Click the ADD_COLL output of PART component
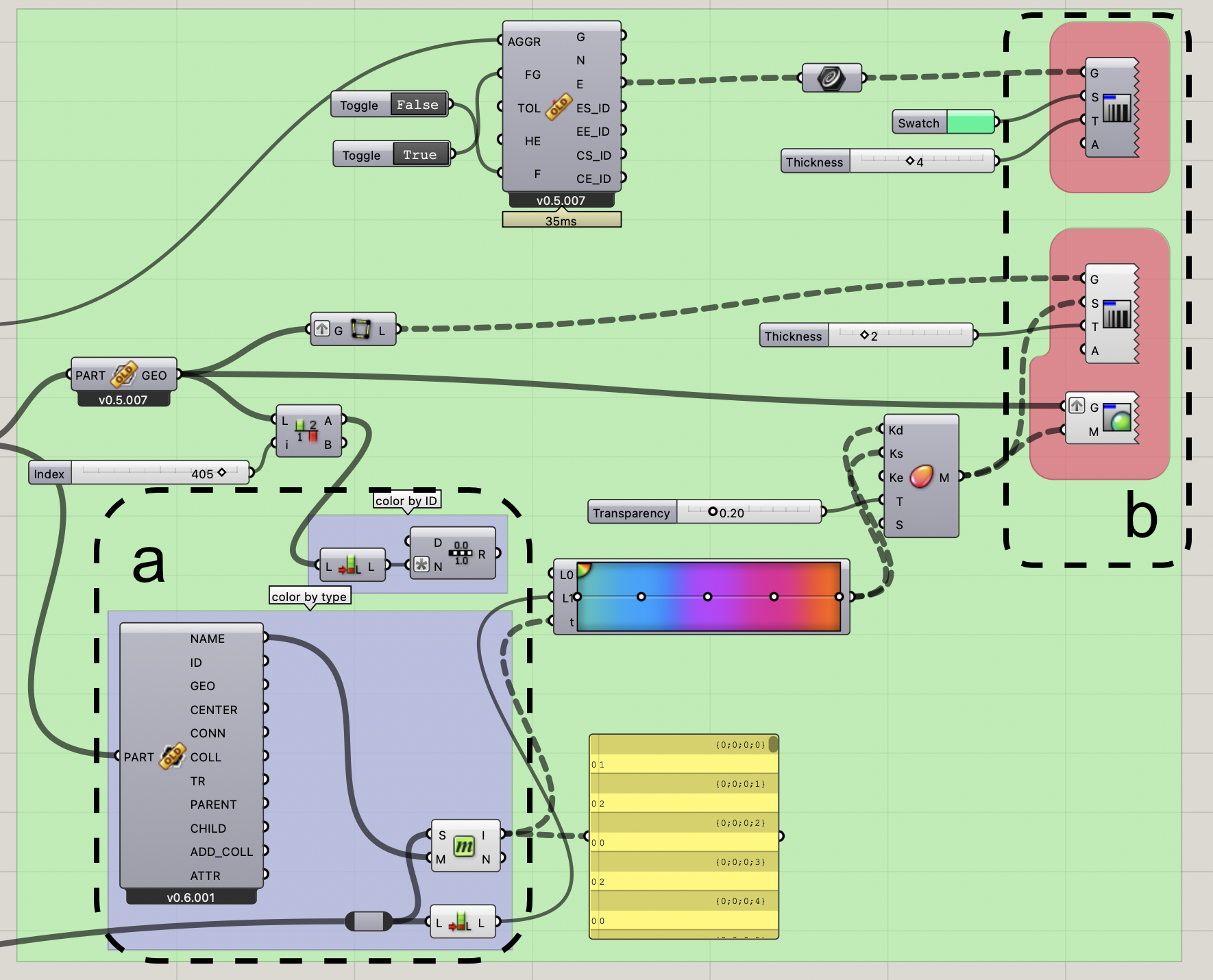This screenshot has height=980, width=1213. pos(222,852)
